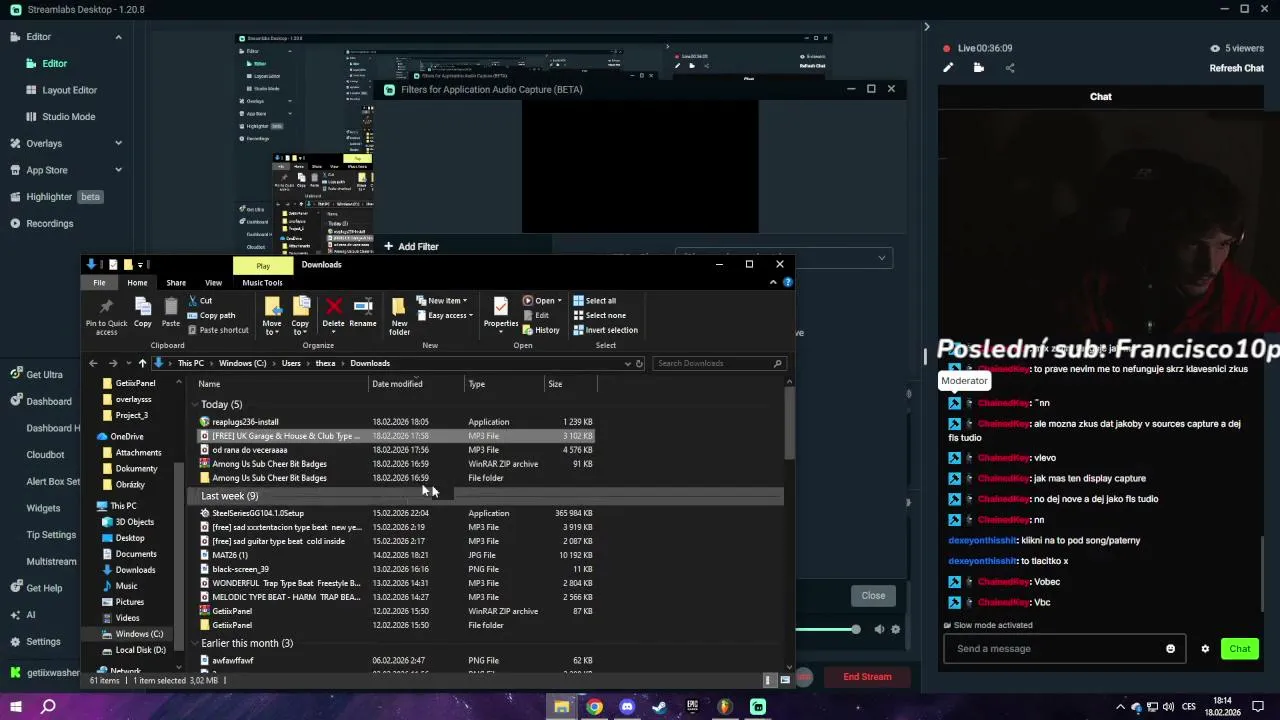Viewport: 1280px width, 720px height.
Task: Open the New item dropdown
Action: (x=442, y=301)
